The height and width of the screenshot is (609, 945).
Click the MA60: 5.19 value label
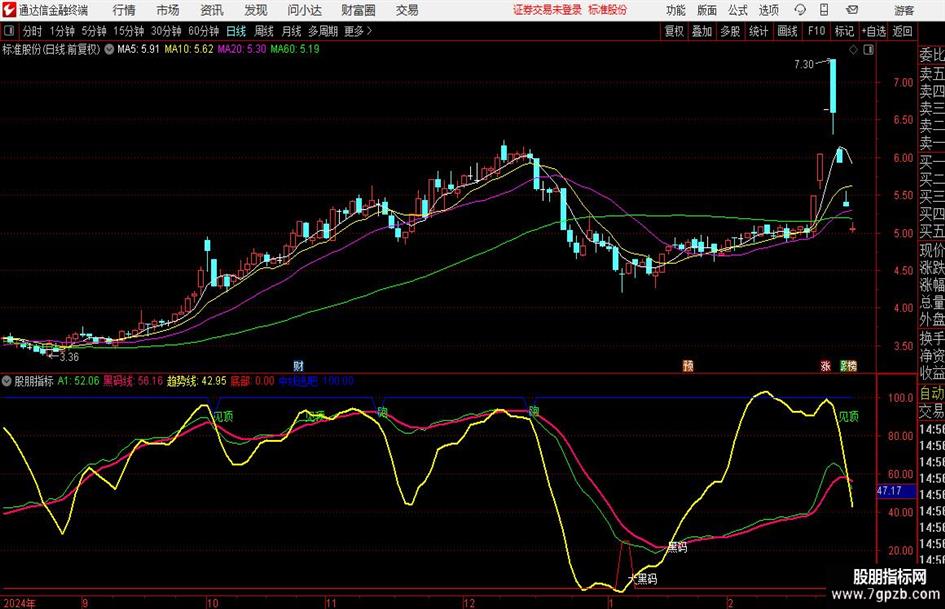pos(295,49)
